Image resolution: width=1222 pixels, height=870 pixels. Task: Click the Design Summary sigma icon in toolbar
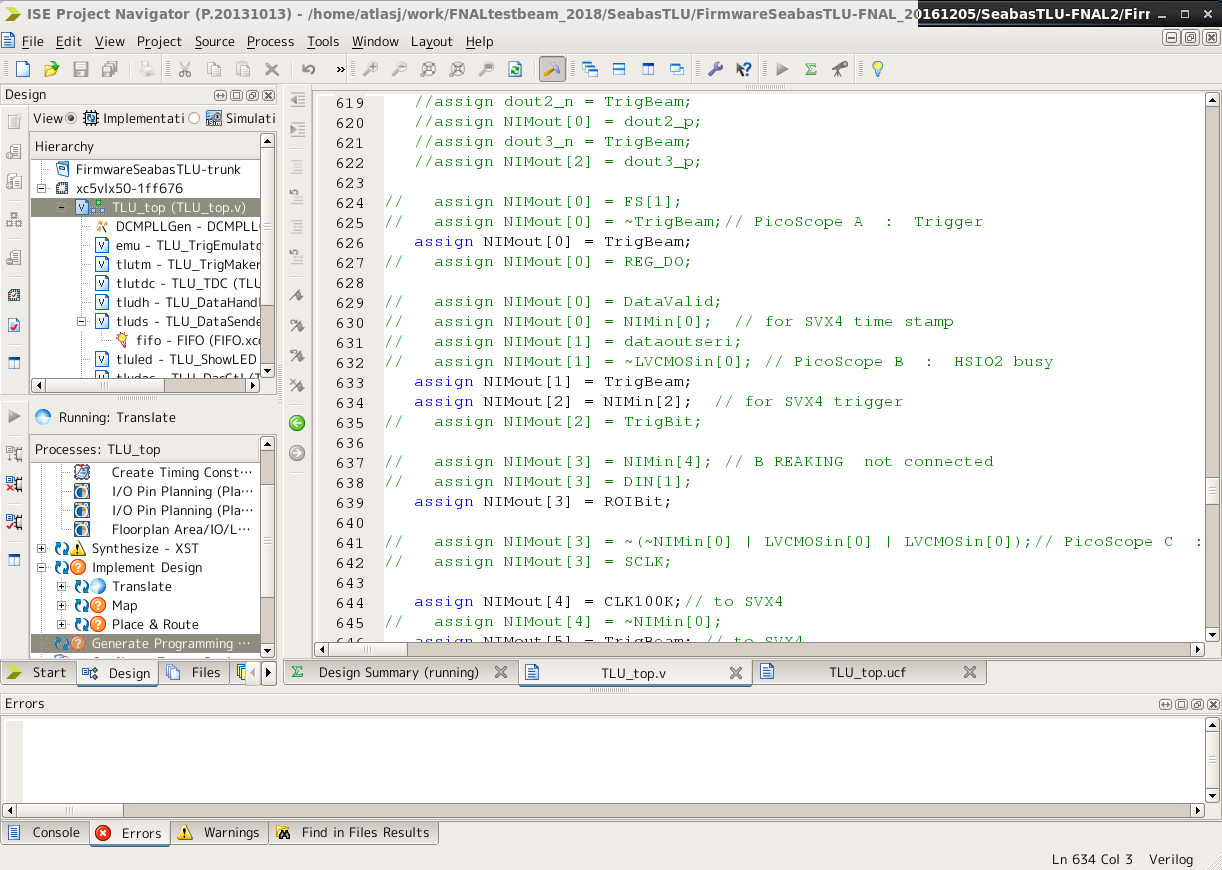coord(811,69)
